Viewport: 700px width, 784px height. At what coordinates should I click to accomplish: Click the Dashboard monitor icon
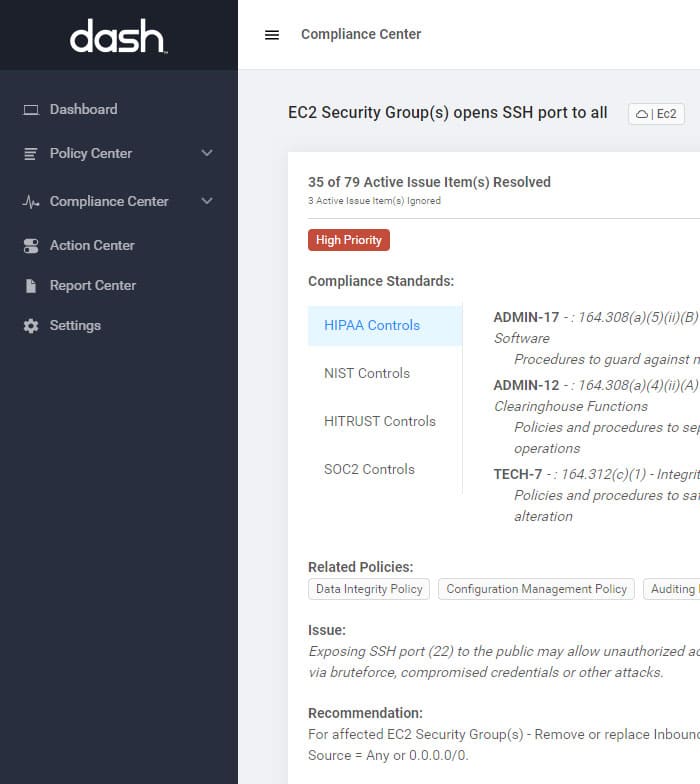pos(31,110)
